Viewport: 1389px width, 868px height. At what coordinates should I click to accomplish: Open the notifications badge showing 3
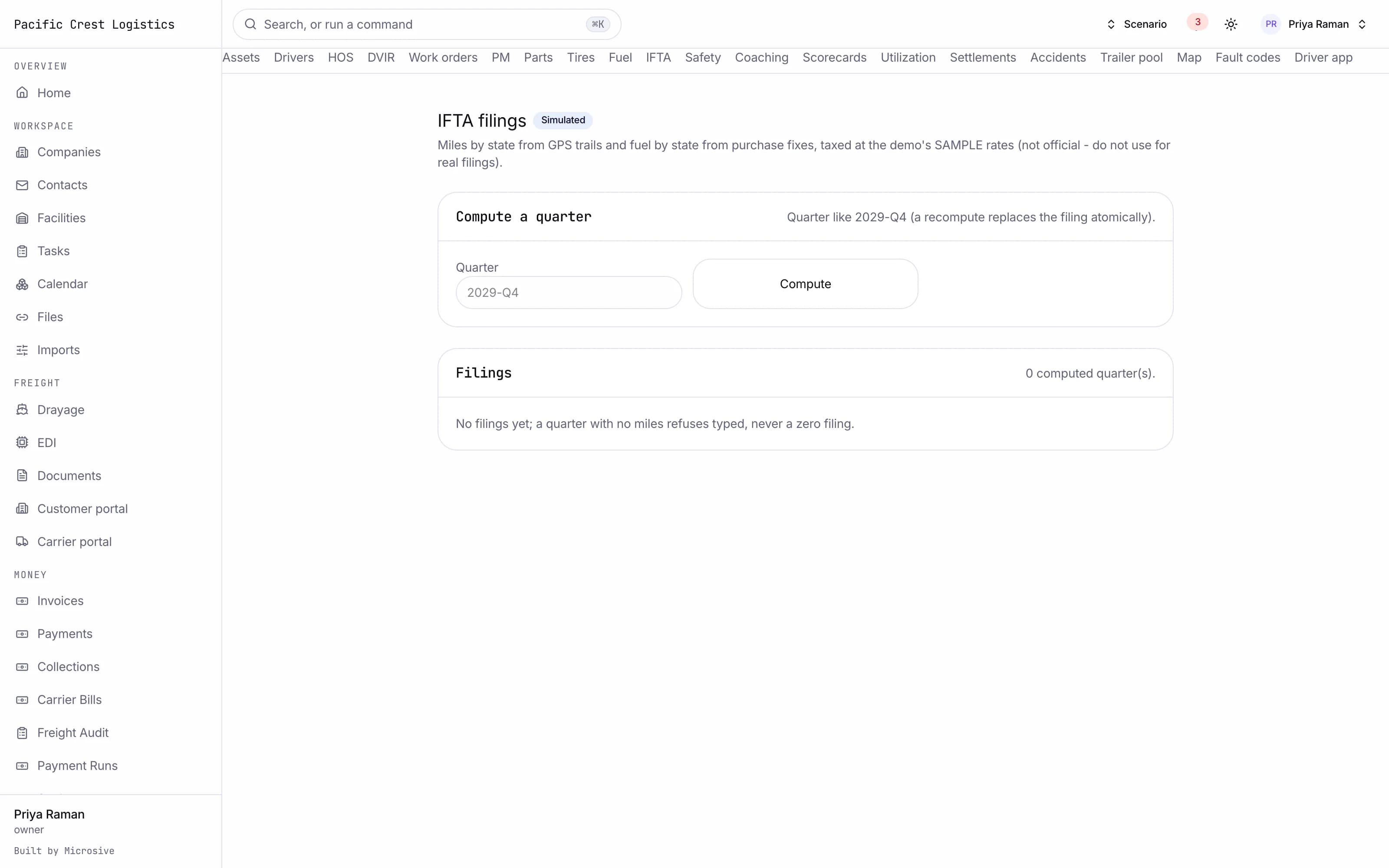(x=1197, y=23)
